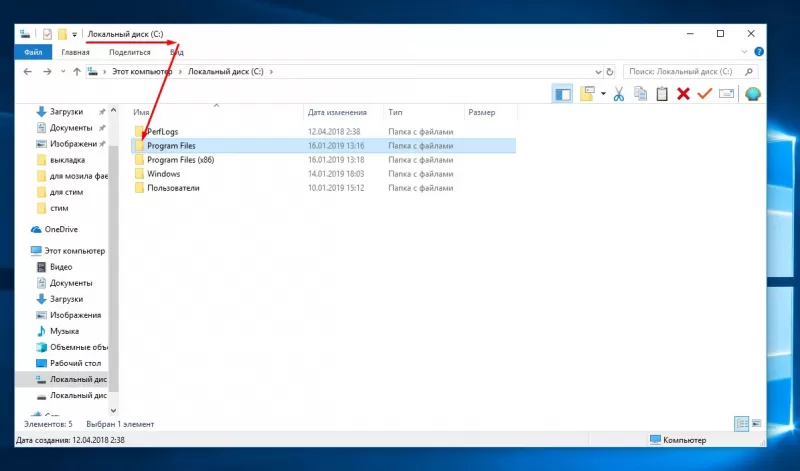Image resolution: width=800 pixels, height=471 pixels.
Task: Click date 14.01.2019 18:03 cell
Action: 336,174
